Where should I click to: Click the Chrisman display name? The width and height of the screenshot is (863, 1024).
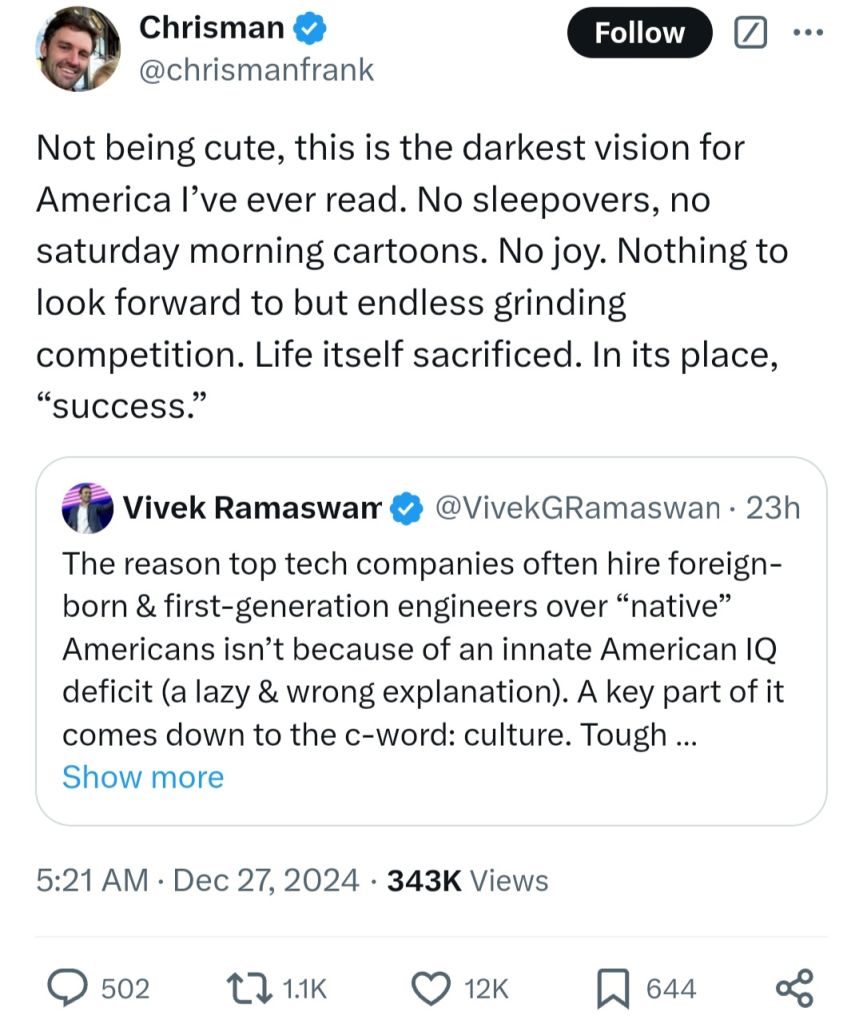(x=211, y=29)
